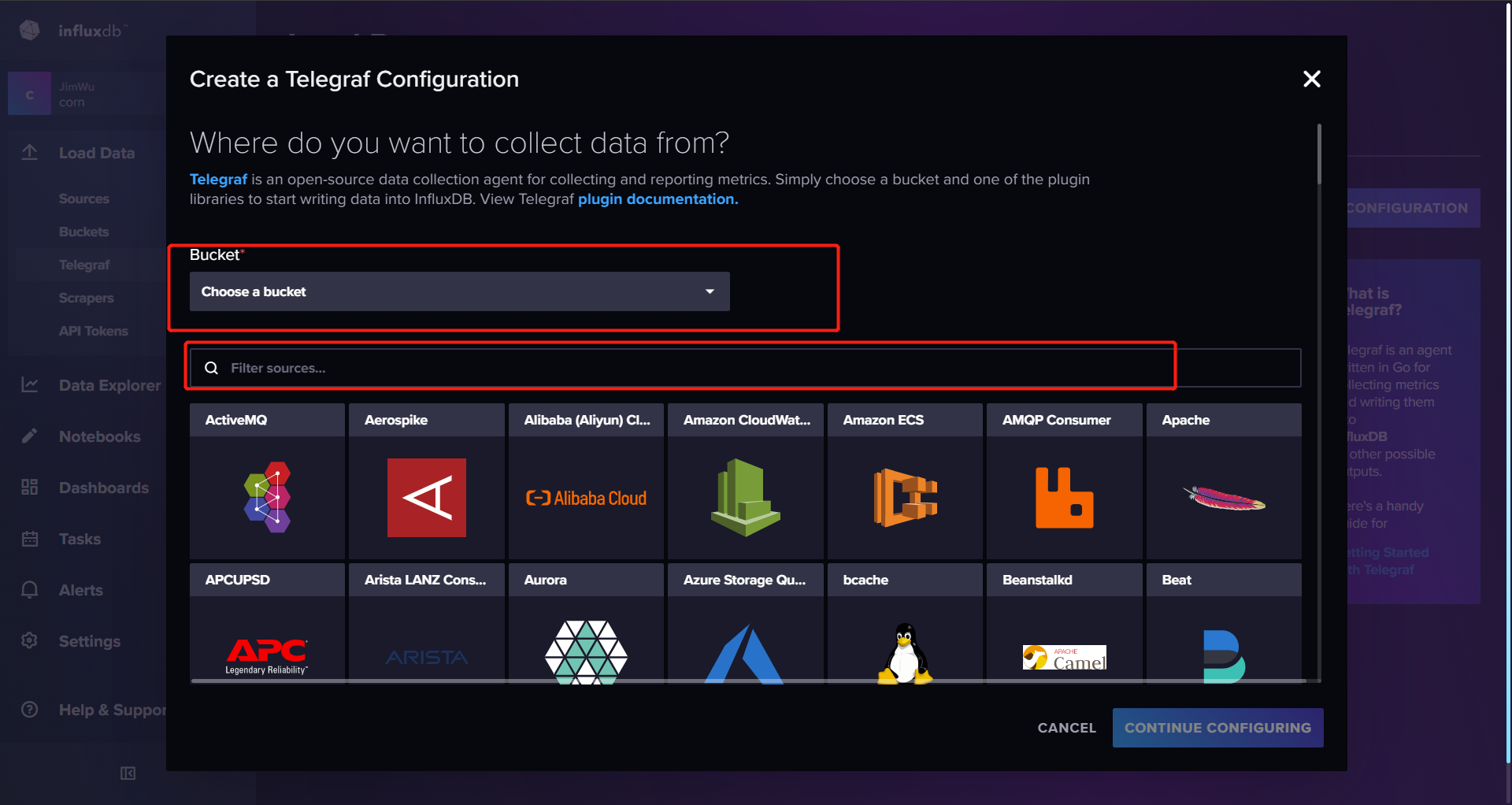
Task: Click the Data Explorer graph icon
Action: (30, 384)
